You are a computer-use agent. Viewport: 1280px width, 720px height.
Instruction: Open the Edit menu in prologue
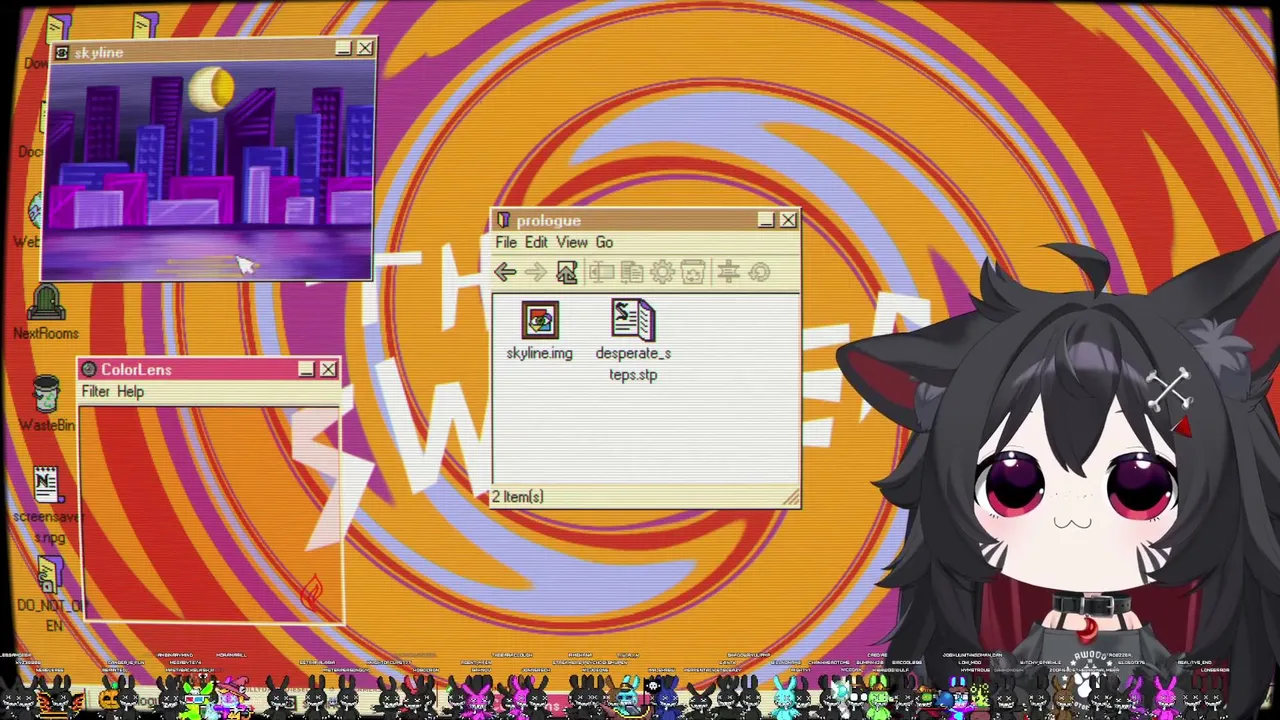536,242
